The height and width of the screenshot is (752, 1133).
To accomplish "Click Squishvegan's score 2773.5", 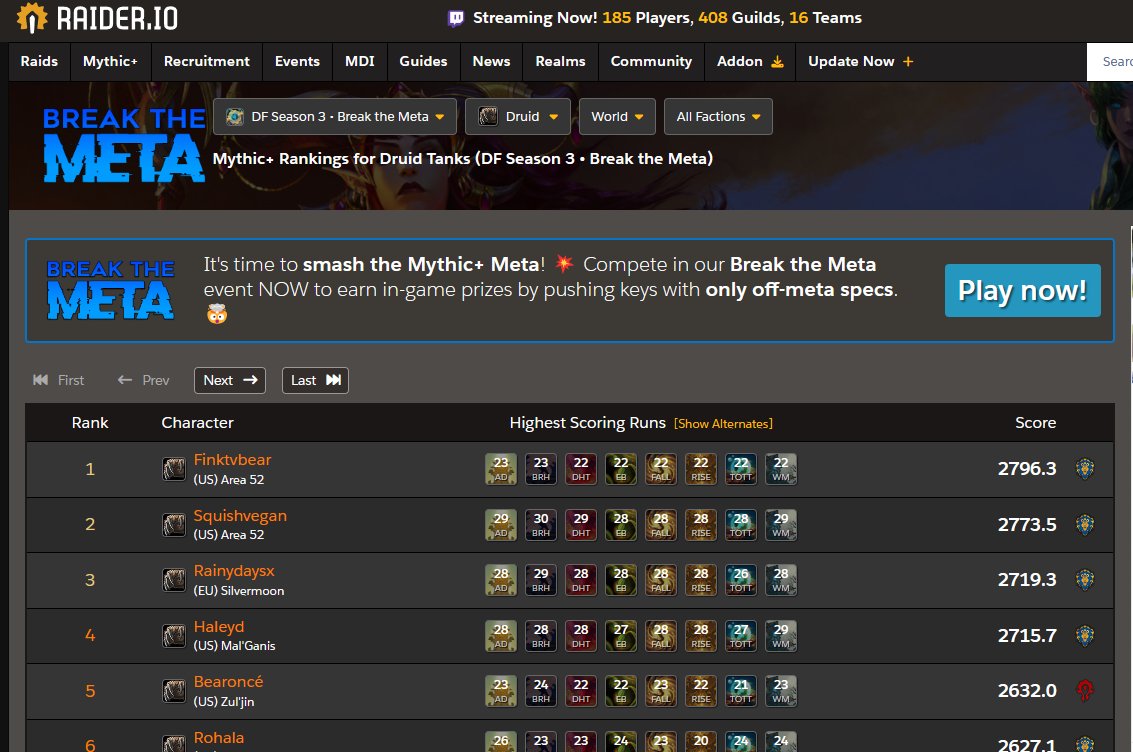I will (x=1027, y=524).
